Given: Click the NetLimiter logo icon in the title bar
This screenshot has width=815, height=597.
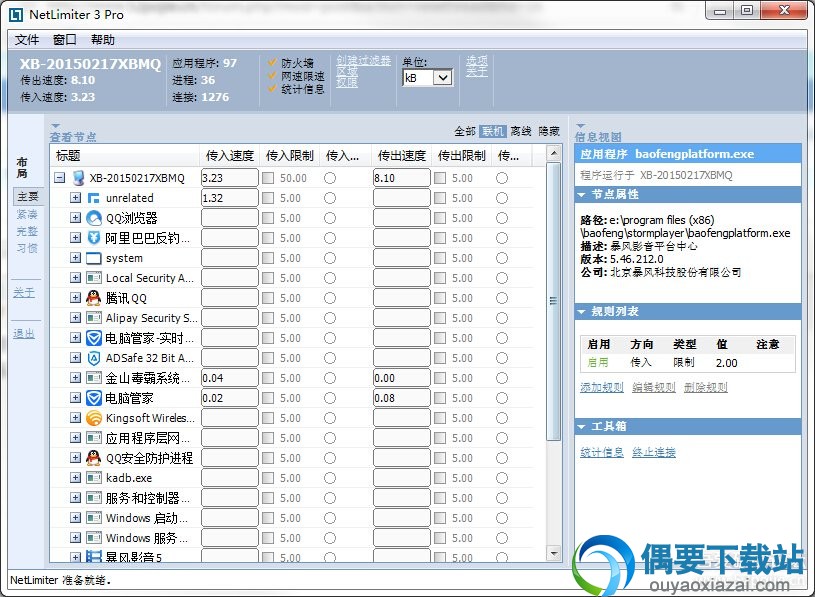Looking at the screenshot, I should click(x=16, y=15).
